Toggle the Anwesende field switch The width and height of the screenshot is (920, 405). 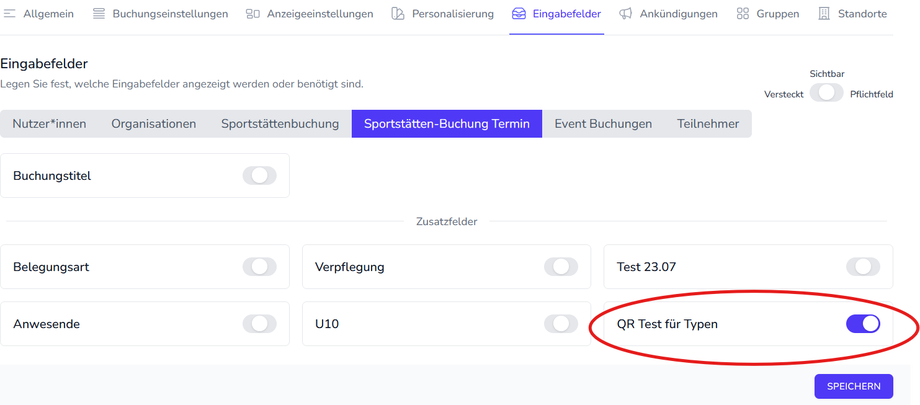(259, 323)
